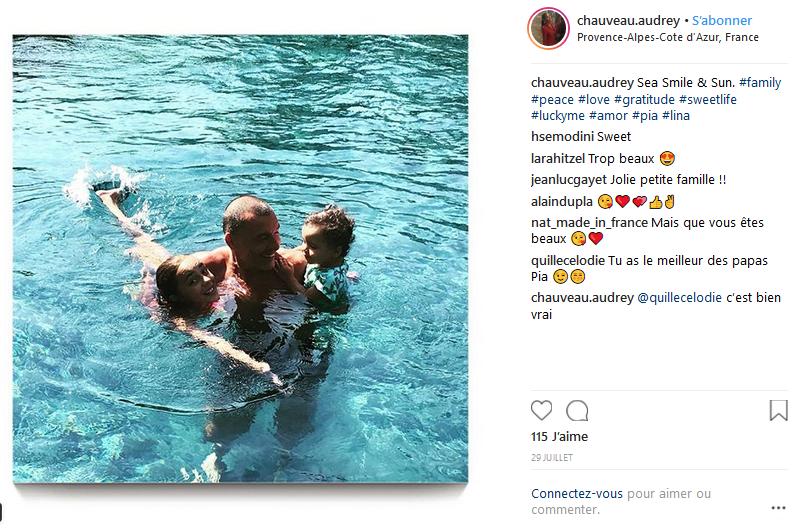The image size is (796, 530).
Task: Open the comment bubble icon
Action: tap(577, 411)
